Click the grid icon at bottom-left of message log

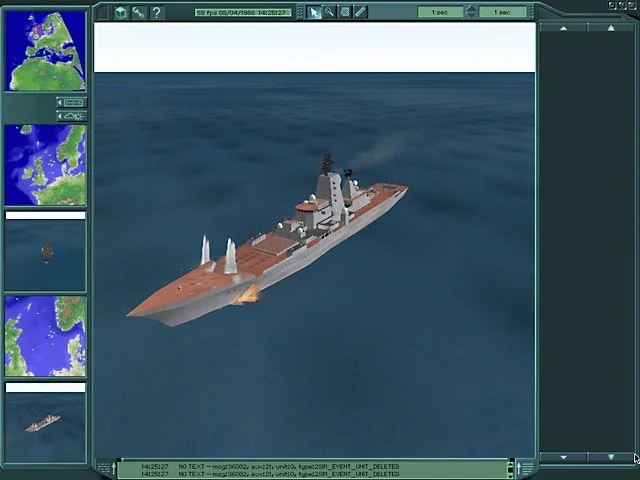(x=105, y=468)
